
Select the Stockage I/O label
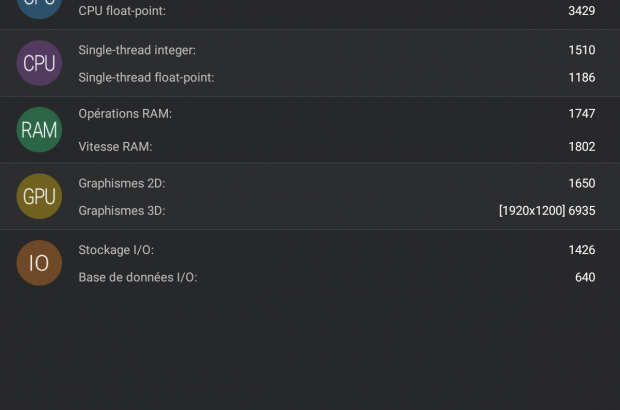coord(116,250)
